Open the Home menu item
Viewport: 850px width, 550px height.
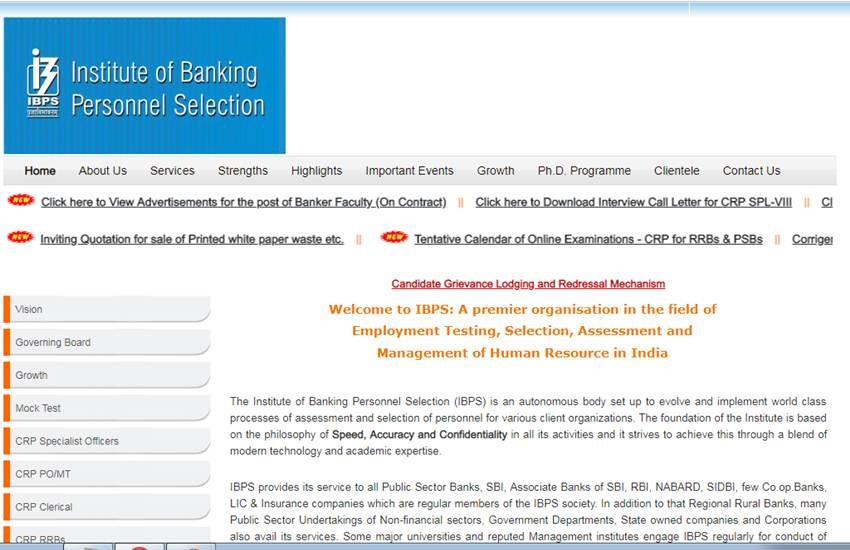pos(40,171)
